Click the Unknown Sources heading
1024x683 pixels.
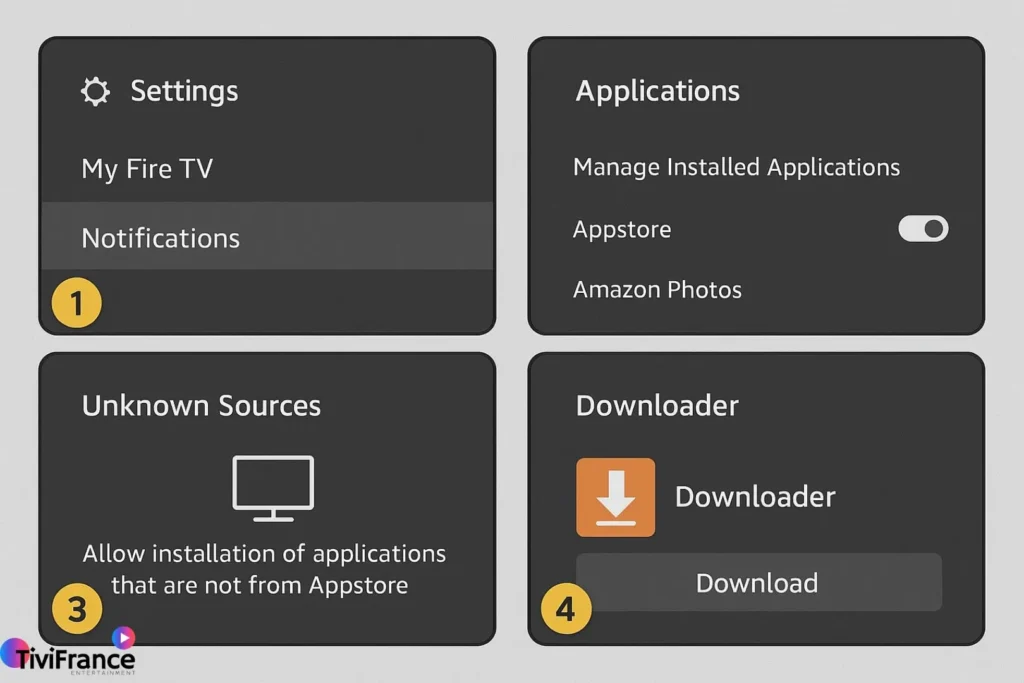coord(201,405)
